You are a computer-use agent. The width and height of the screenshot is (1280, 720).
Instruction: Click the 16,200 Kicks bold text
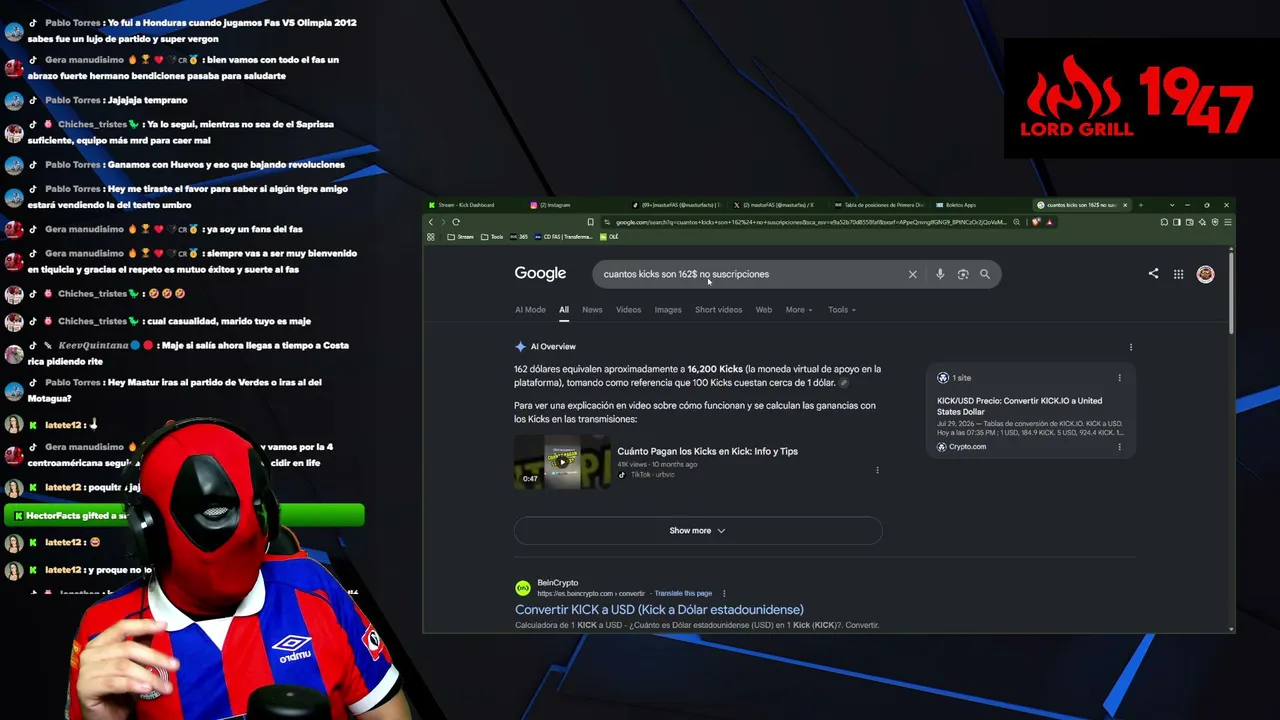click(x=715, y=369)
